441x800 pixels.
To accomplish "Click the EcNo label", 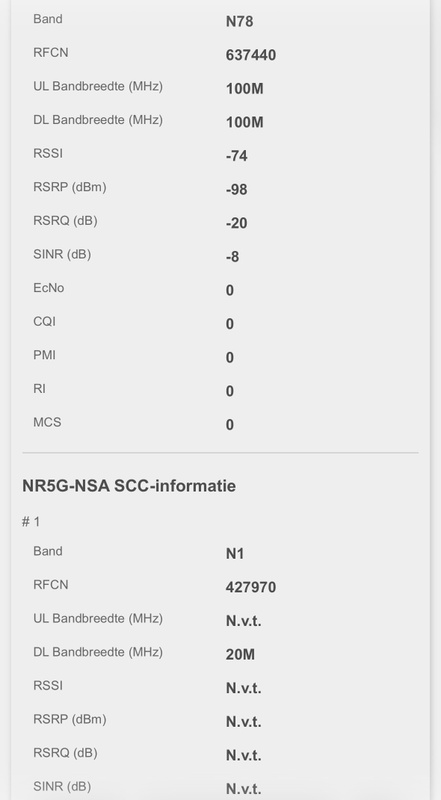I will pyautogui.click(x=48, y=288).
